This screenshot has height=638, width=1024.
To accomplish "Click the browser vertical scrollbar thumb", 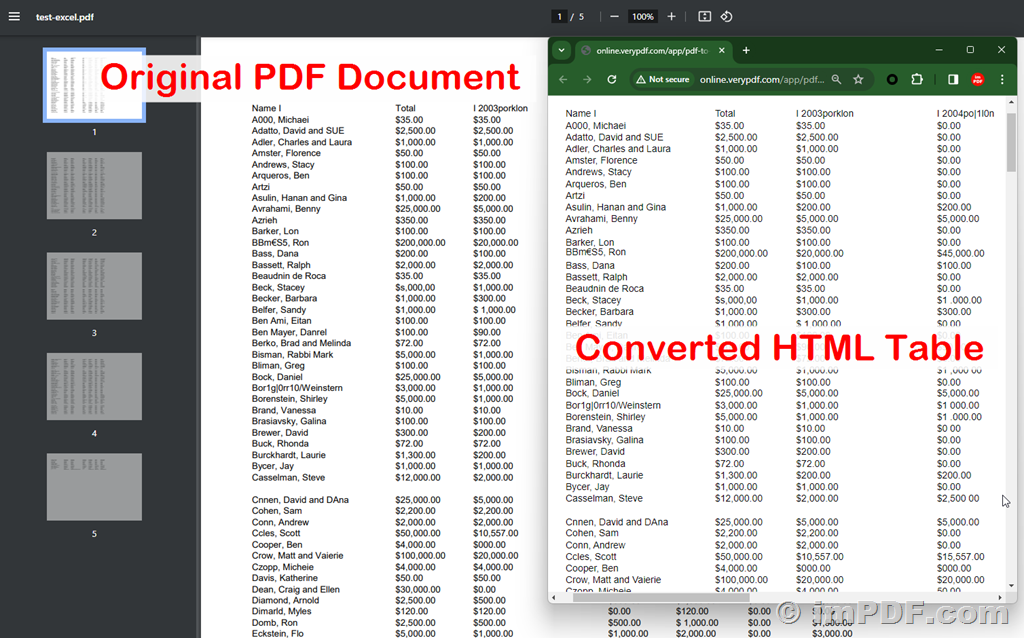I will (x=1011, y=142).
